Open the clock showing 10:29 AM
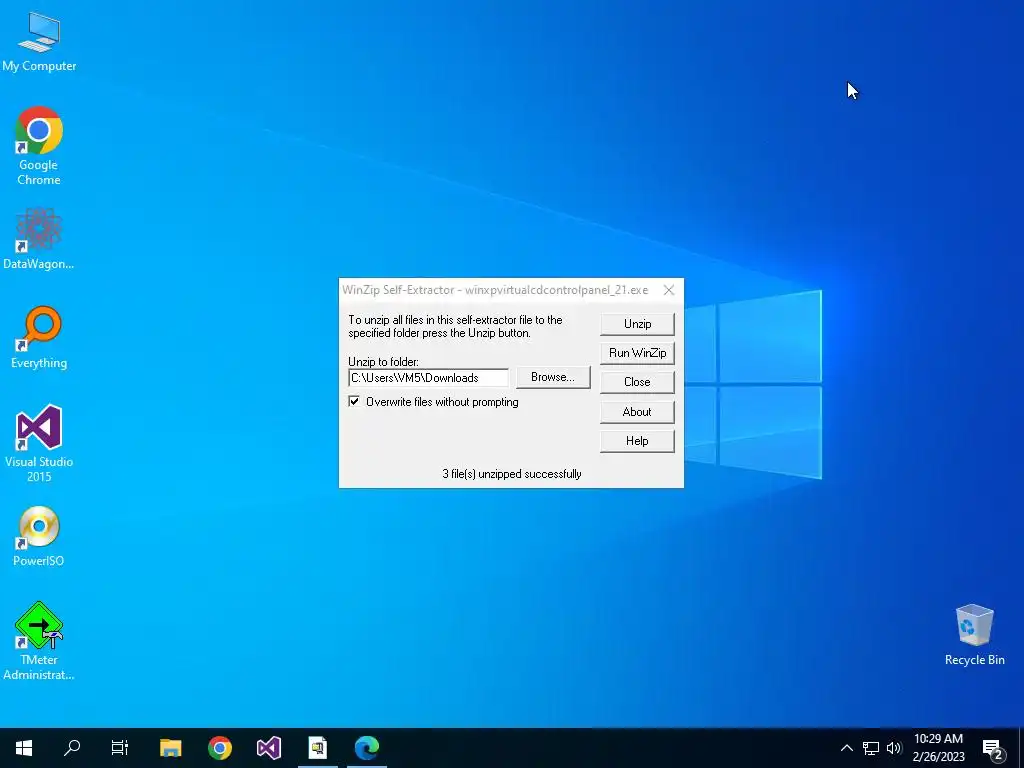The image size is (1024, 768). [x=938, y=748]
